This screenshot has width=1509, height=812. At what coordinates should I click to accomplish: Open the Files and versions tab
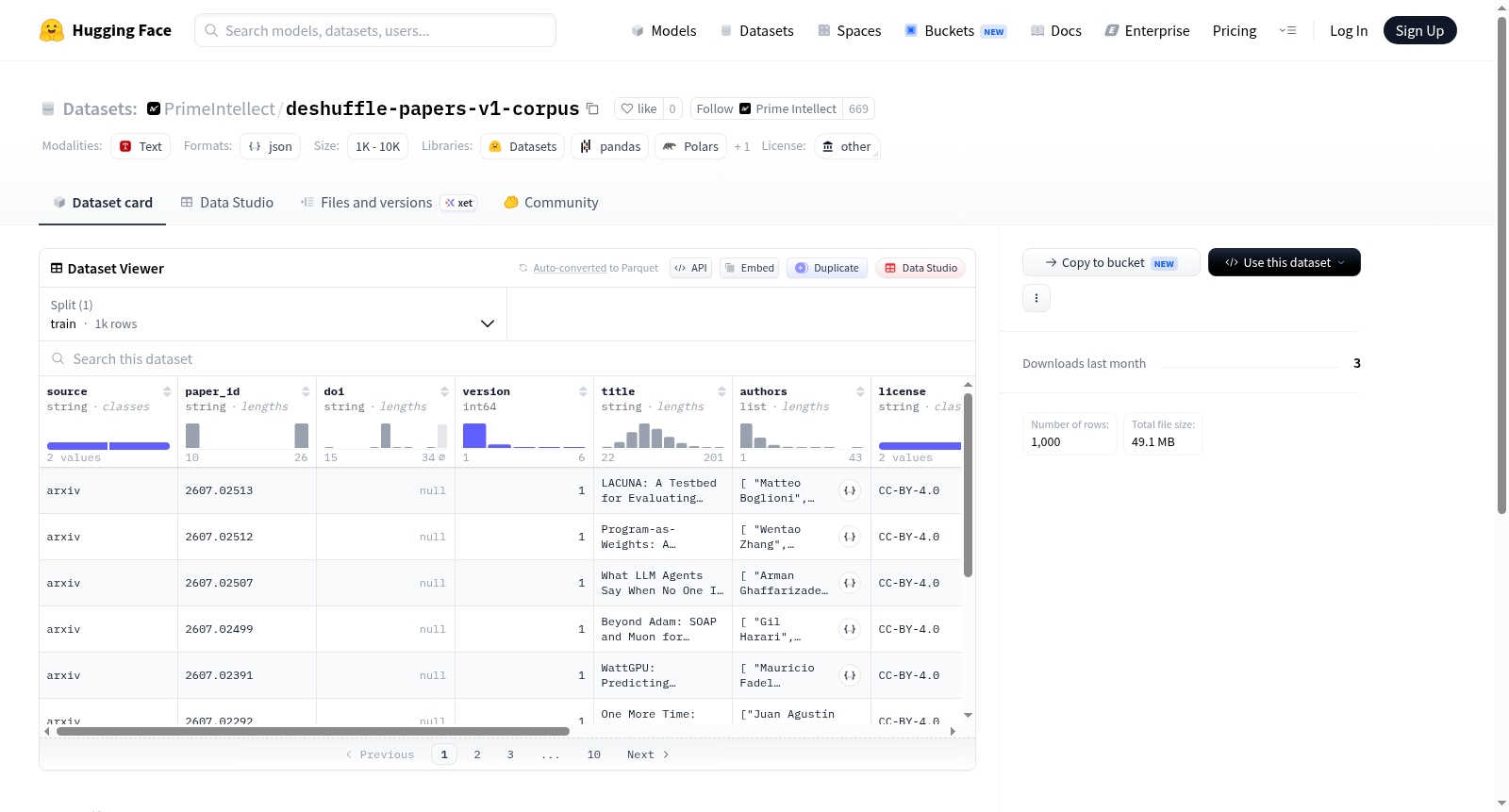pyautogui.click(x=389, y=202)
